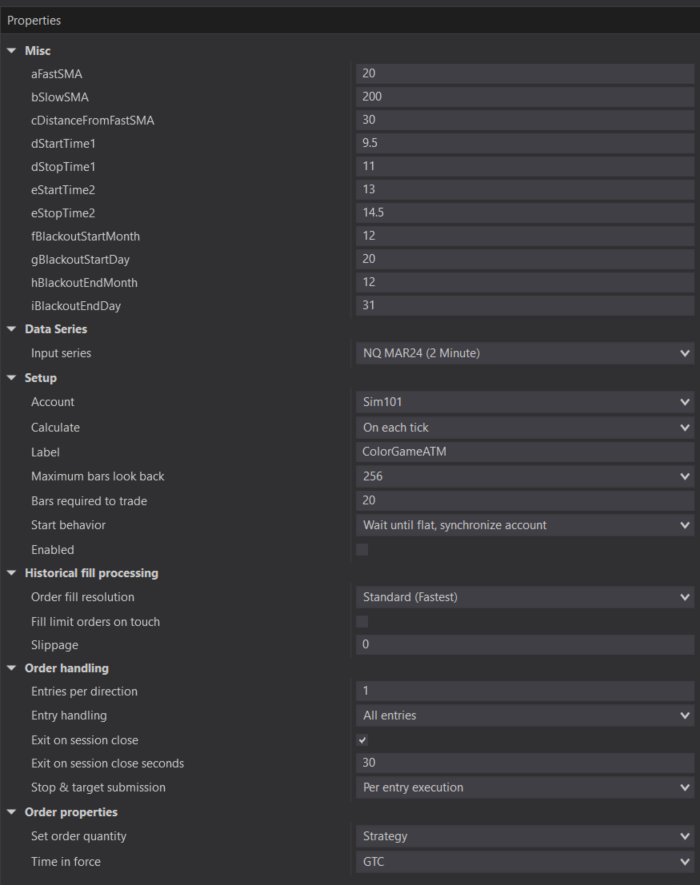Viewport: 700px width, 885px height.
Task: Uncheck Exit on session close
Action: 362,740
